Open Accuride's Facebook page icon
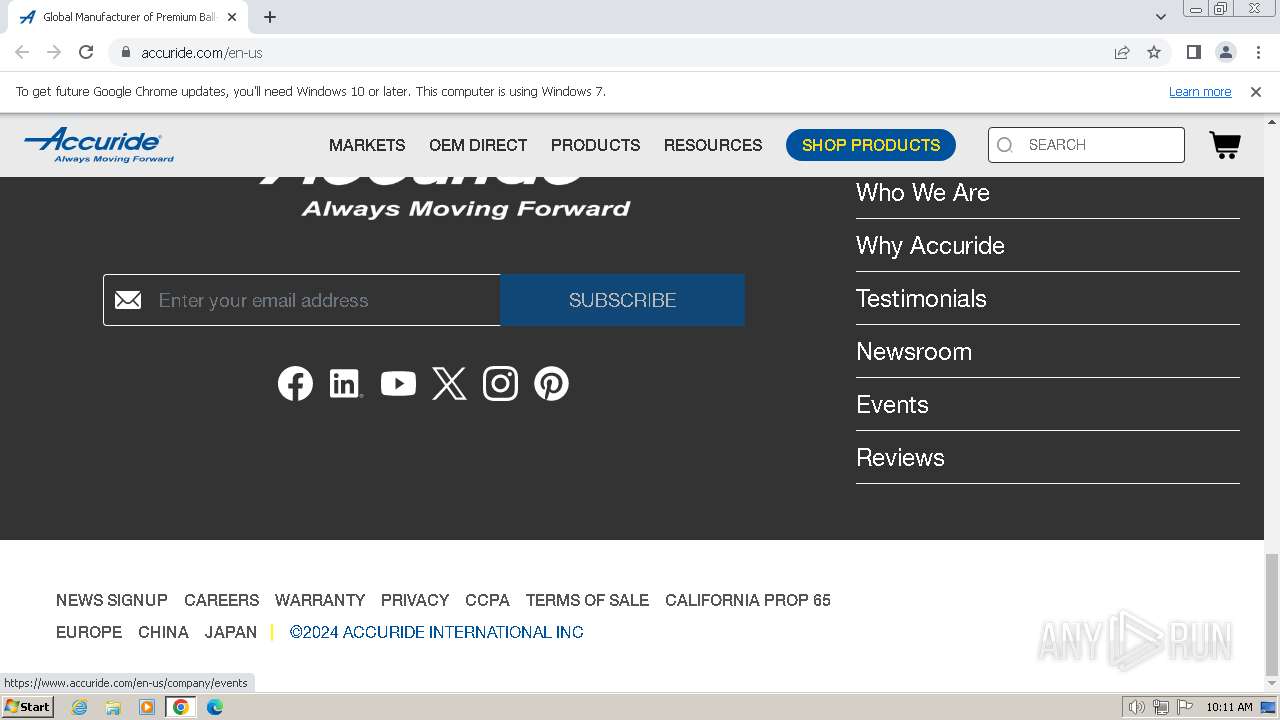The height and width of the screenshot is (720, 1280). click(295, 384)
